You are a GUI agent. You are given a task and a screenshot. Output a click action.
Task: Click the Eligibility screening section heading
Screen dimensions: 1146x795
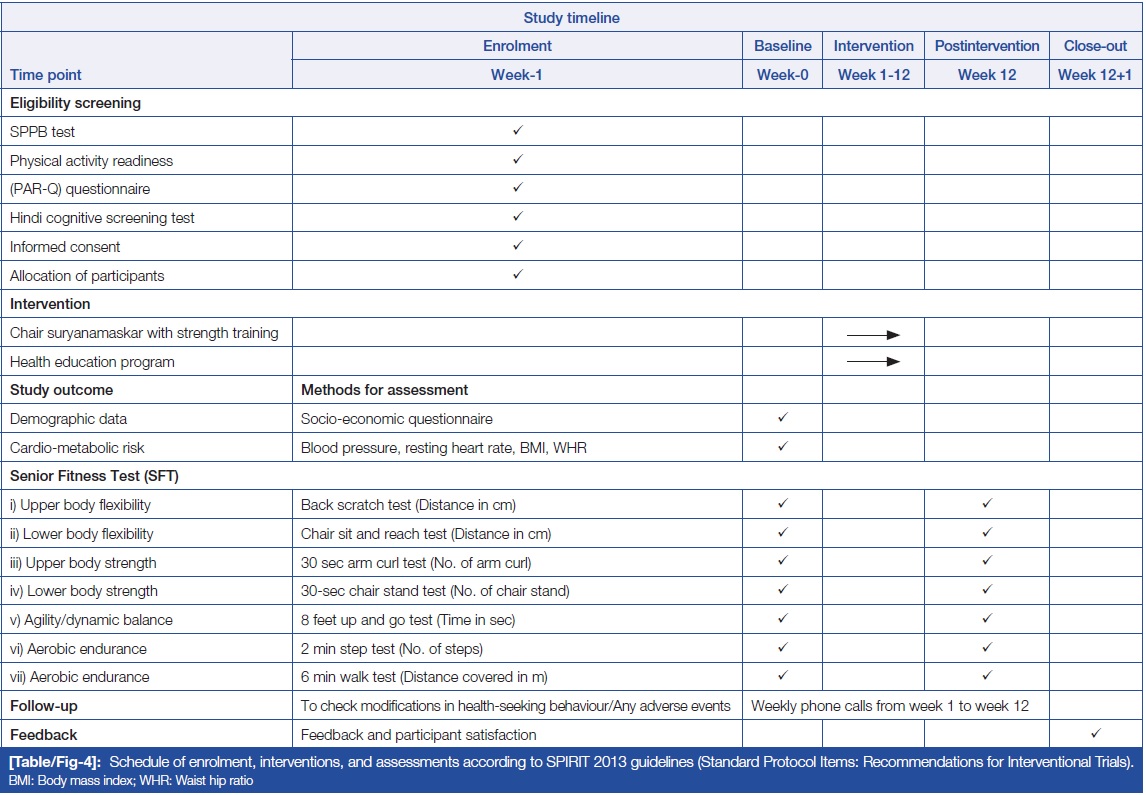click(75, 103)
